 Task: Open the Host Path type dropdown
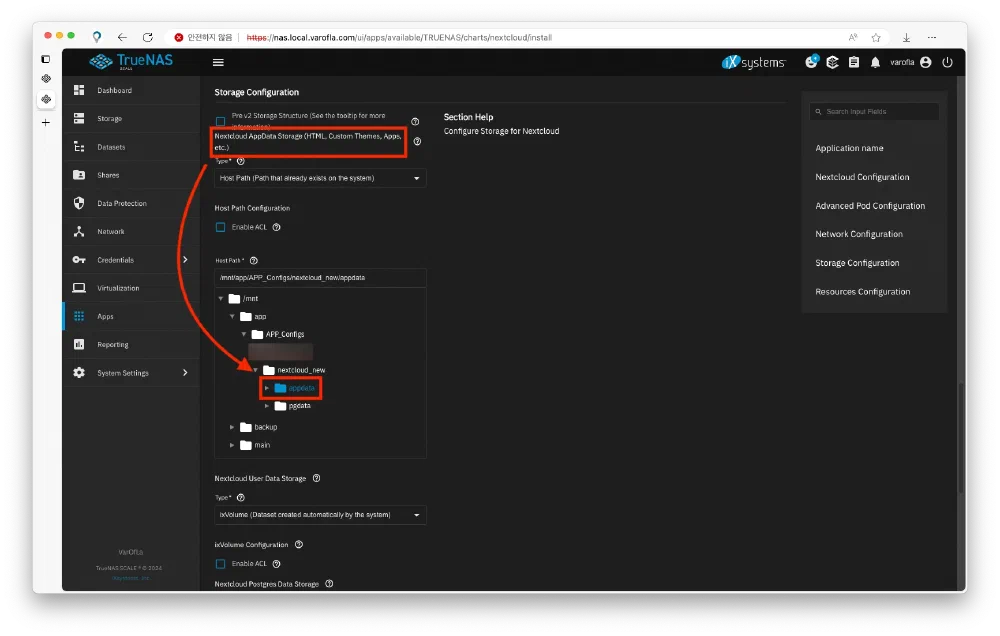click(320, 178)
